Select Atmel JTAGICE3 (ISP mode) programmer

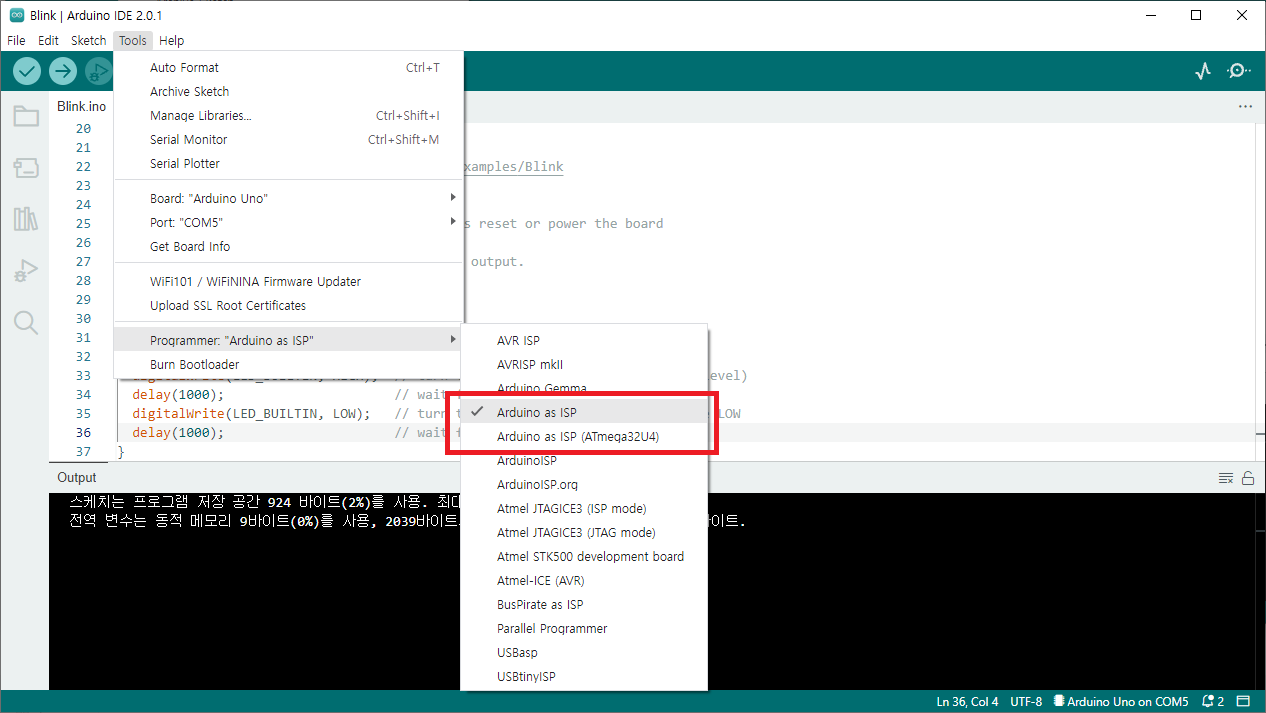coord(584,509)
